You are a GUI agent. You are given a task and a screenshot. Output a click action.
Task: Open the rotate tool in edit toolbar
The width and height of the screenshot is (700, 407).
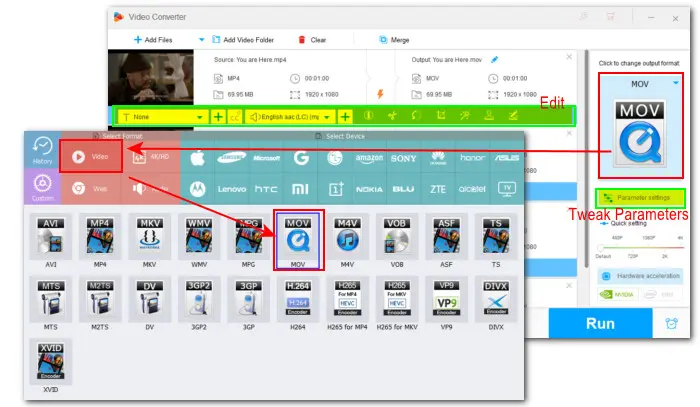(416, 116)
